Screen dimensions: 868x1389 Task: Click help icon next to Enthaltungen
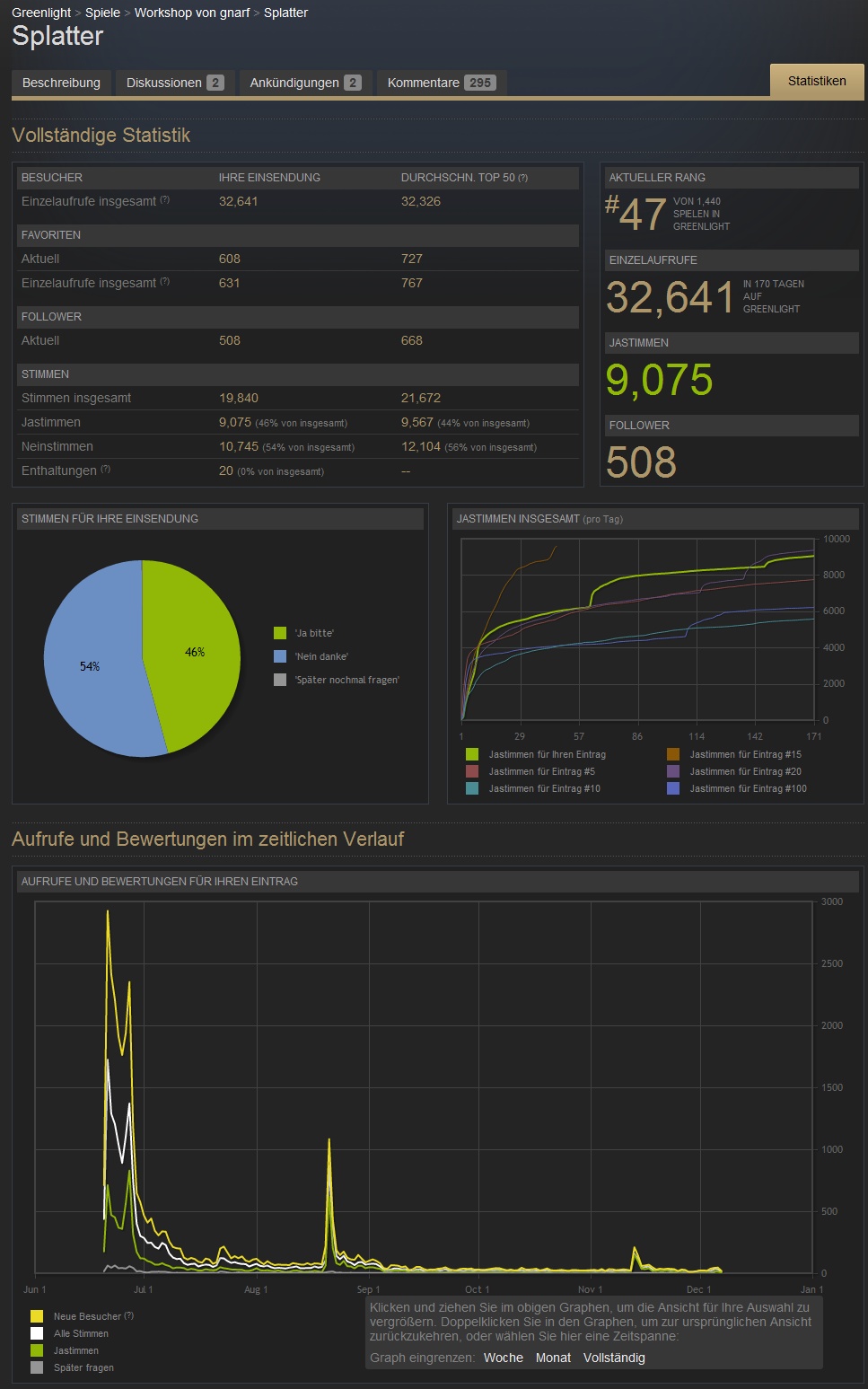click(106, 470)
